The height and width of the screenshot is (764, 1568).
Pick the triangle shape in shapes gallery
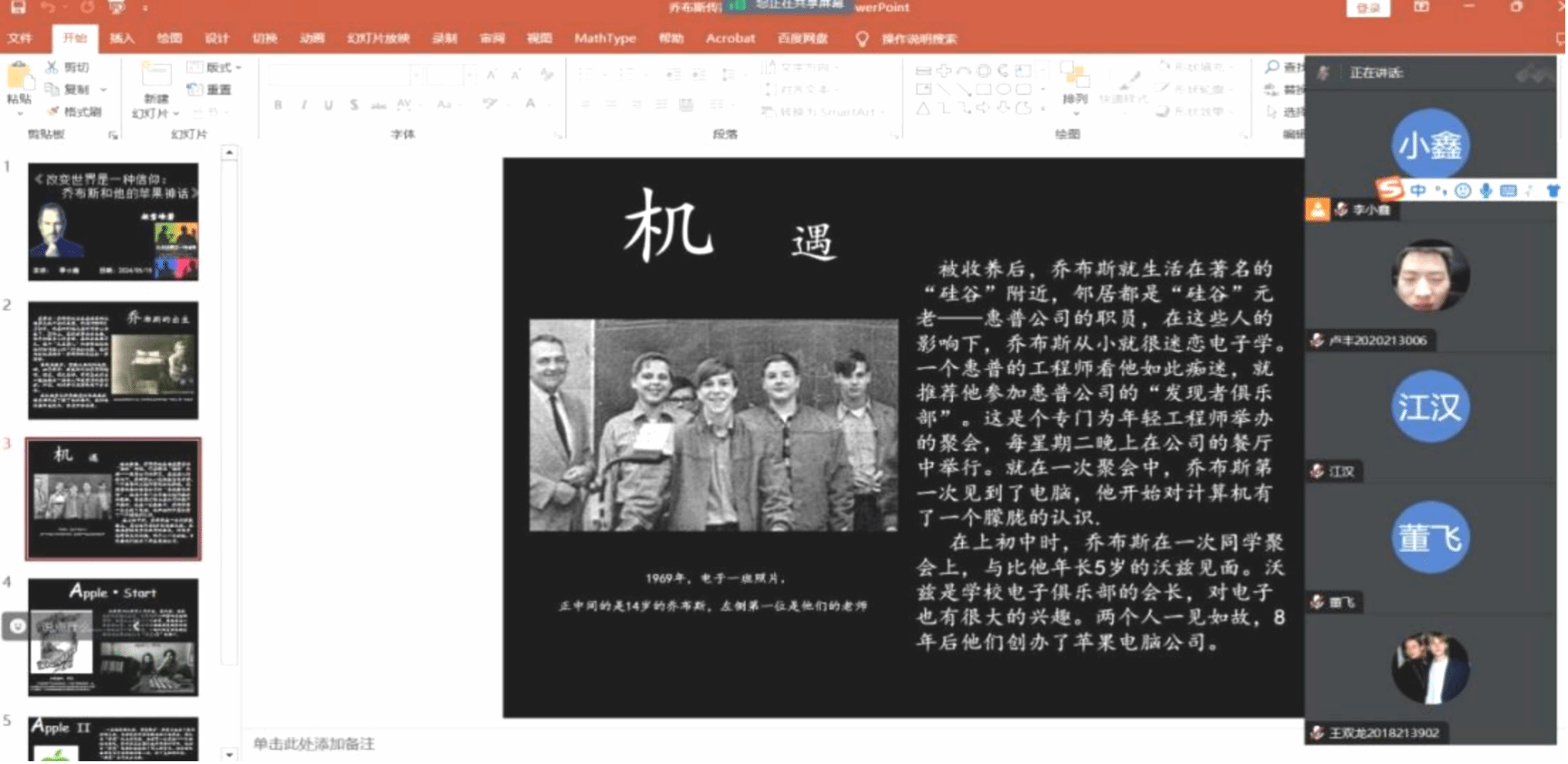pyautogui.click(x=923, y=109)
